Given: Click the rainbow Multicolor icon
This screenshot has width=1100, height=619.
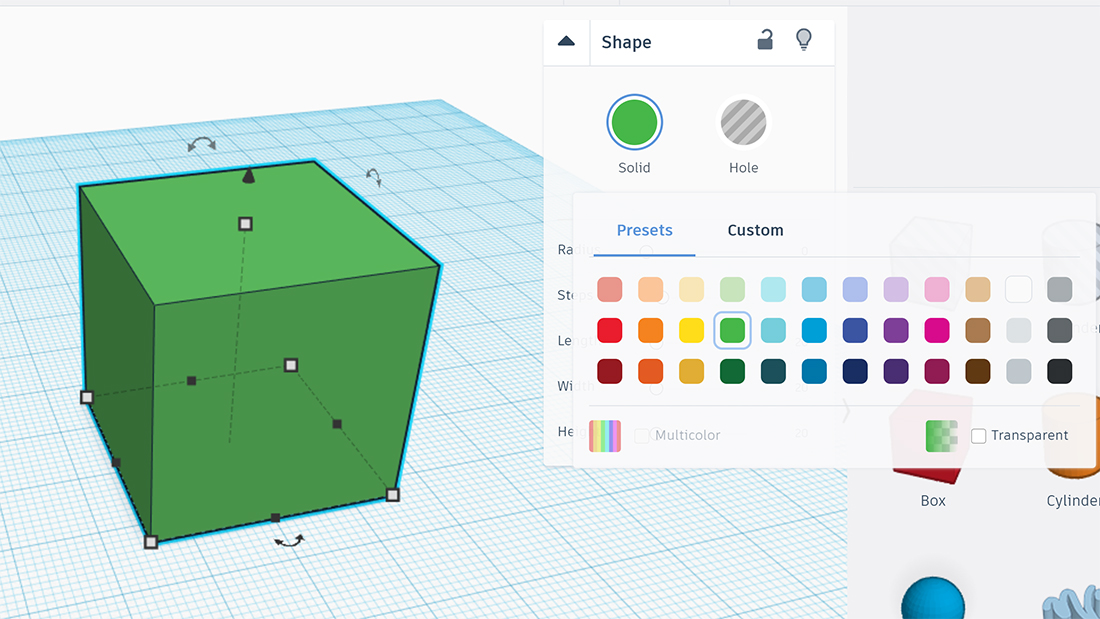Looking at the screenshot, I should [605, 436].
